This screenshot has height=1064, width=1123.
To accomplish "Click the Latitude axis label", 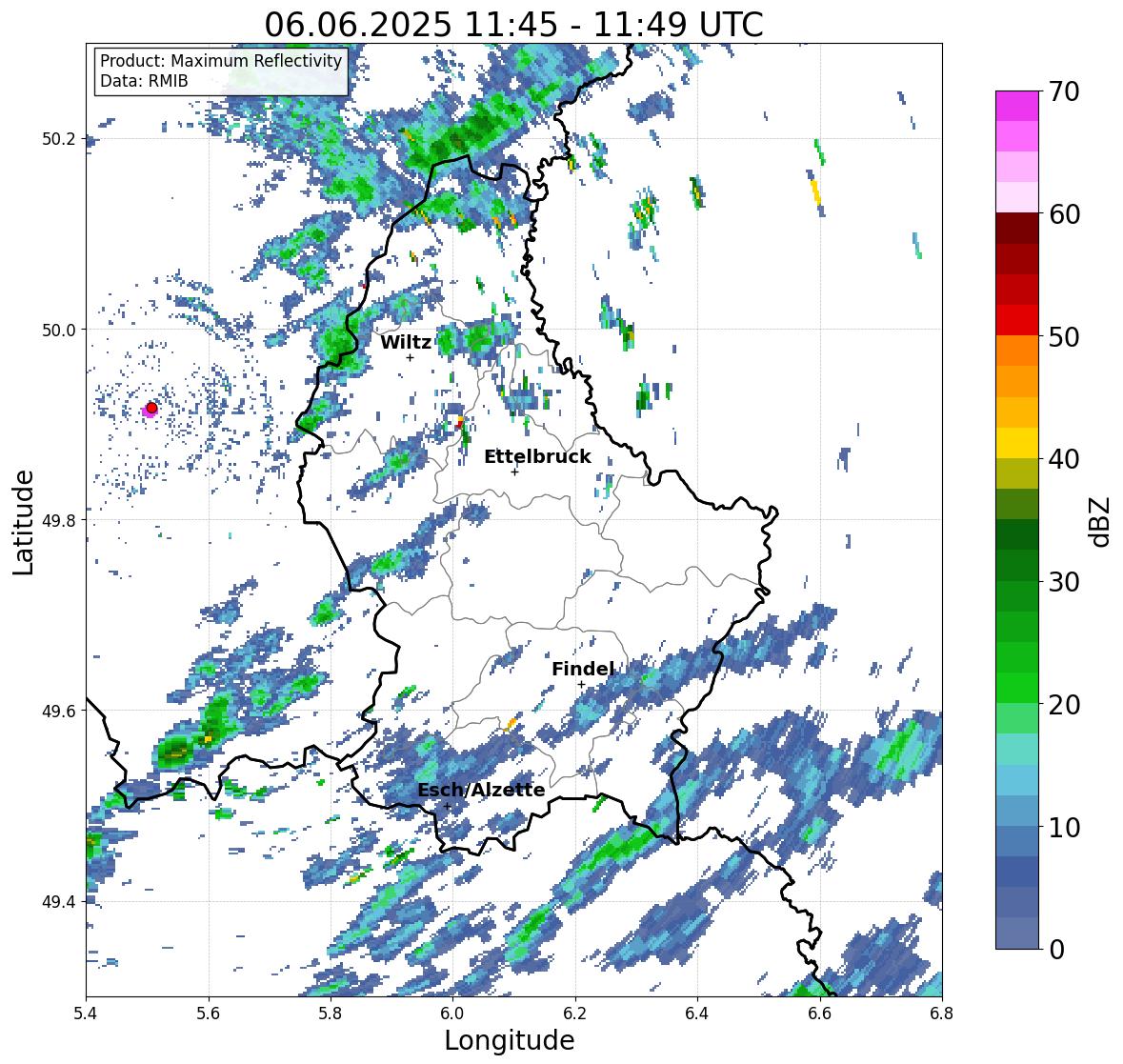I will pos(24,522).
